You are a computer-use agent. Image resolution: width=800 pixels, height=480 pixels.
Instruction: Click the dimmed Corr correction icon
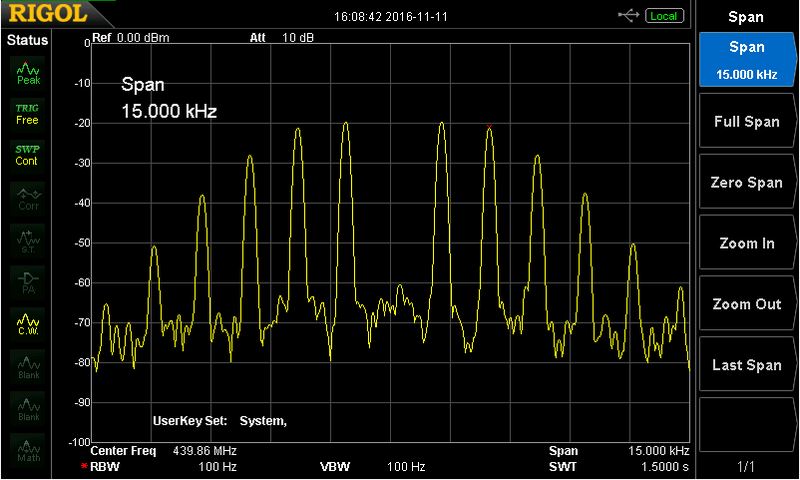(x=28, y=199)
